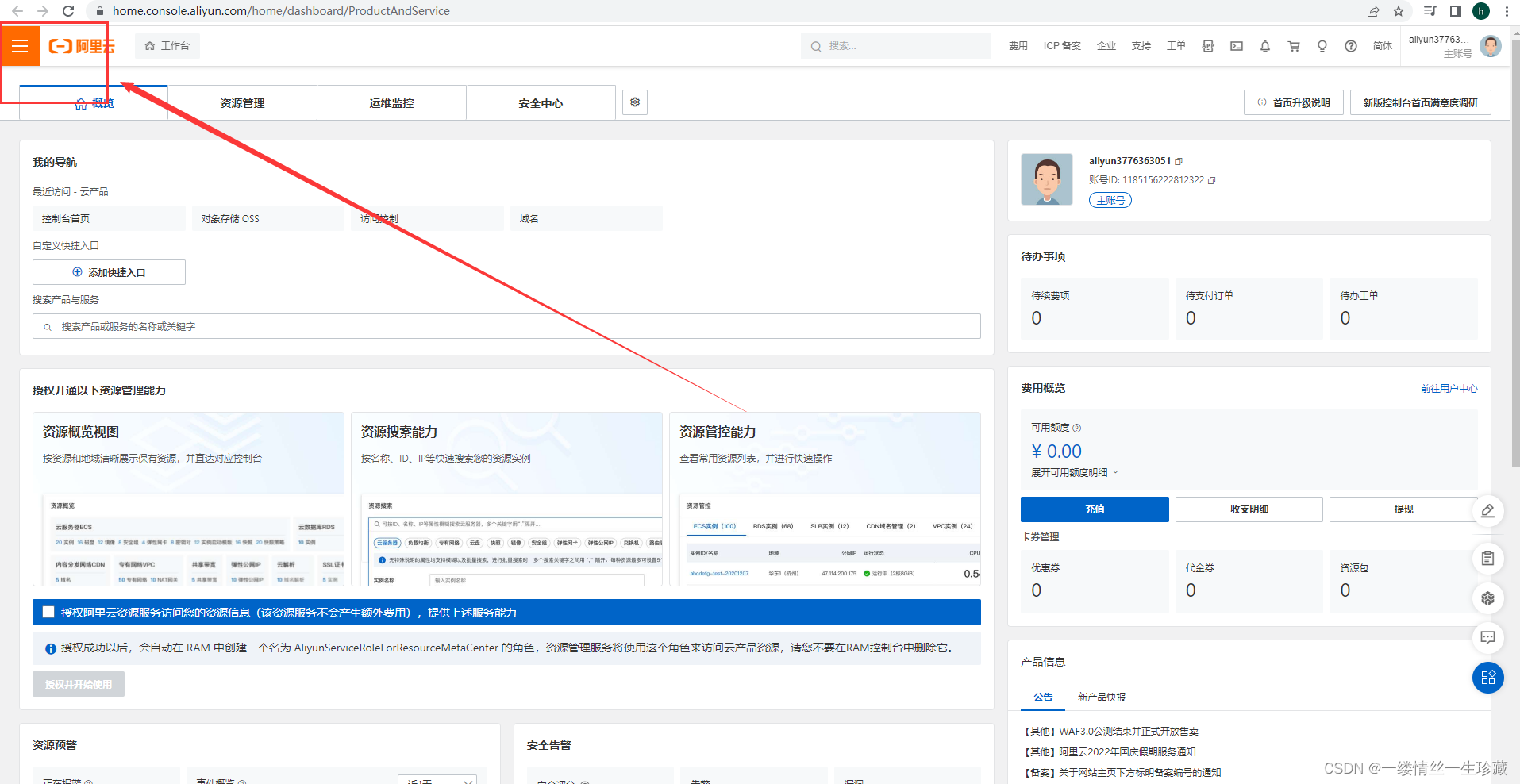The width and height of the screenshot is (1520, 784).
Task: Open floating chat feedback icon
Action: (1488, 637)
